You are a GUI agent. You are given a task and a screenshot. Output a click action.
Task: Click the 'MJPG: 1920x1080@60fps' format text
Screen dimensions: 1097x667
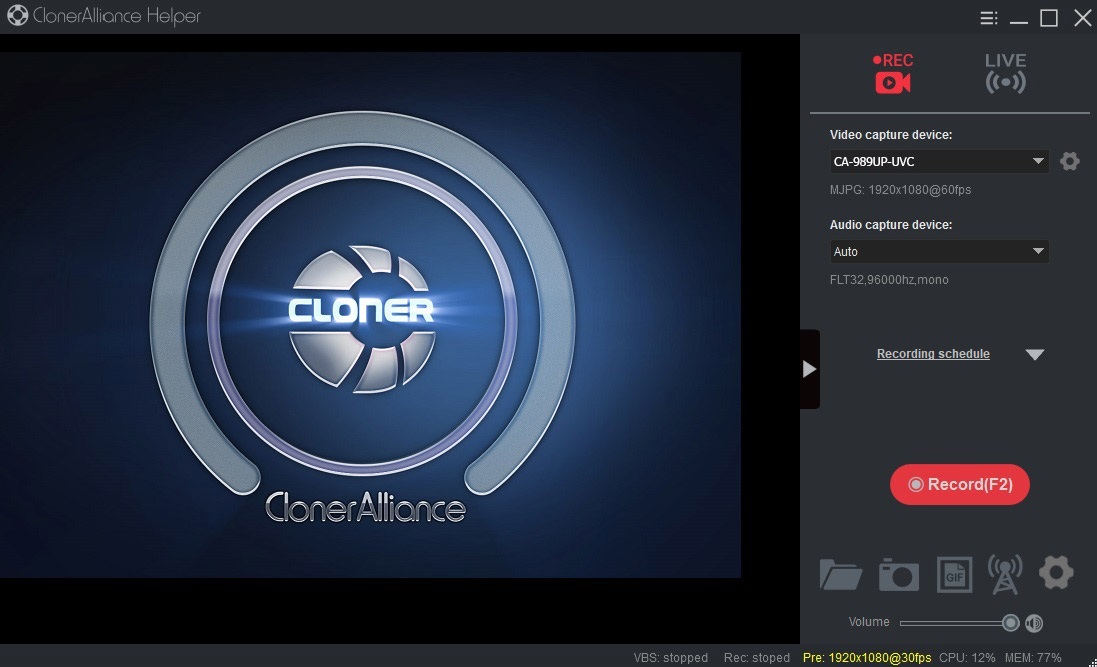pyautogui.click(x=900, y=190)
